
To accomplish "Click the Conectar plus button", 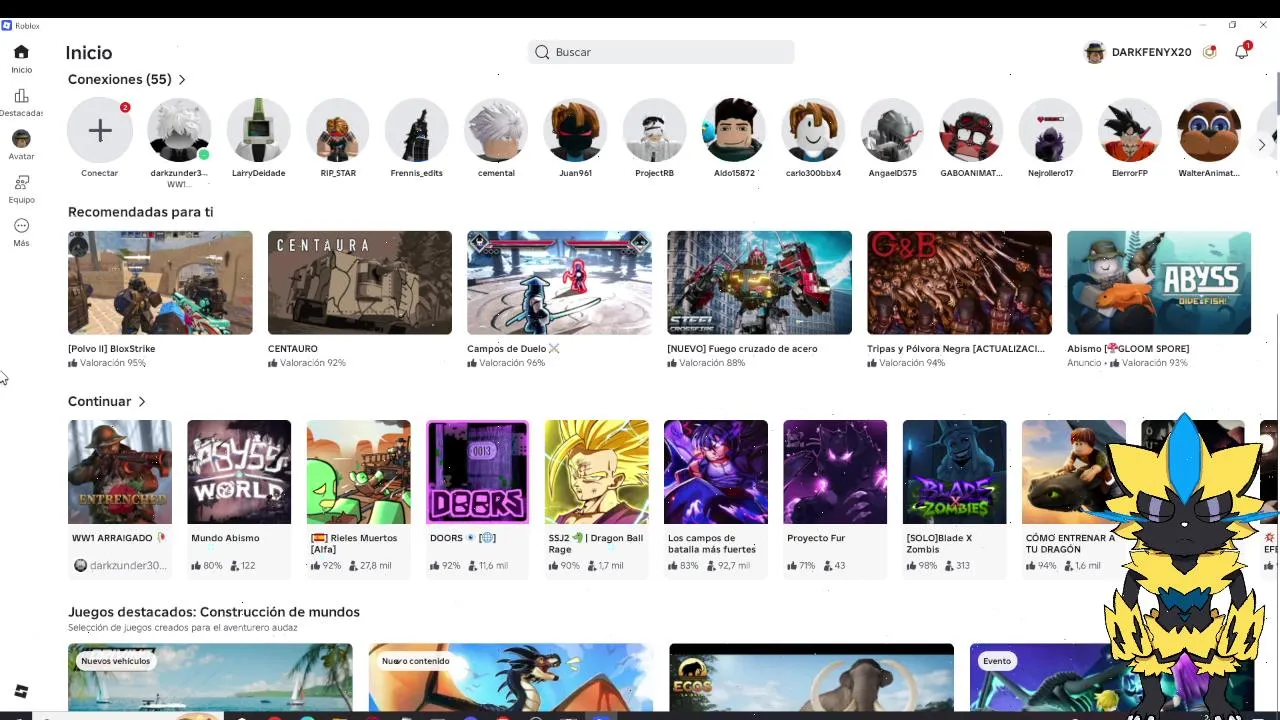I will 100,130.
